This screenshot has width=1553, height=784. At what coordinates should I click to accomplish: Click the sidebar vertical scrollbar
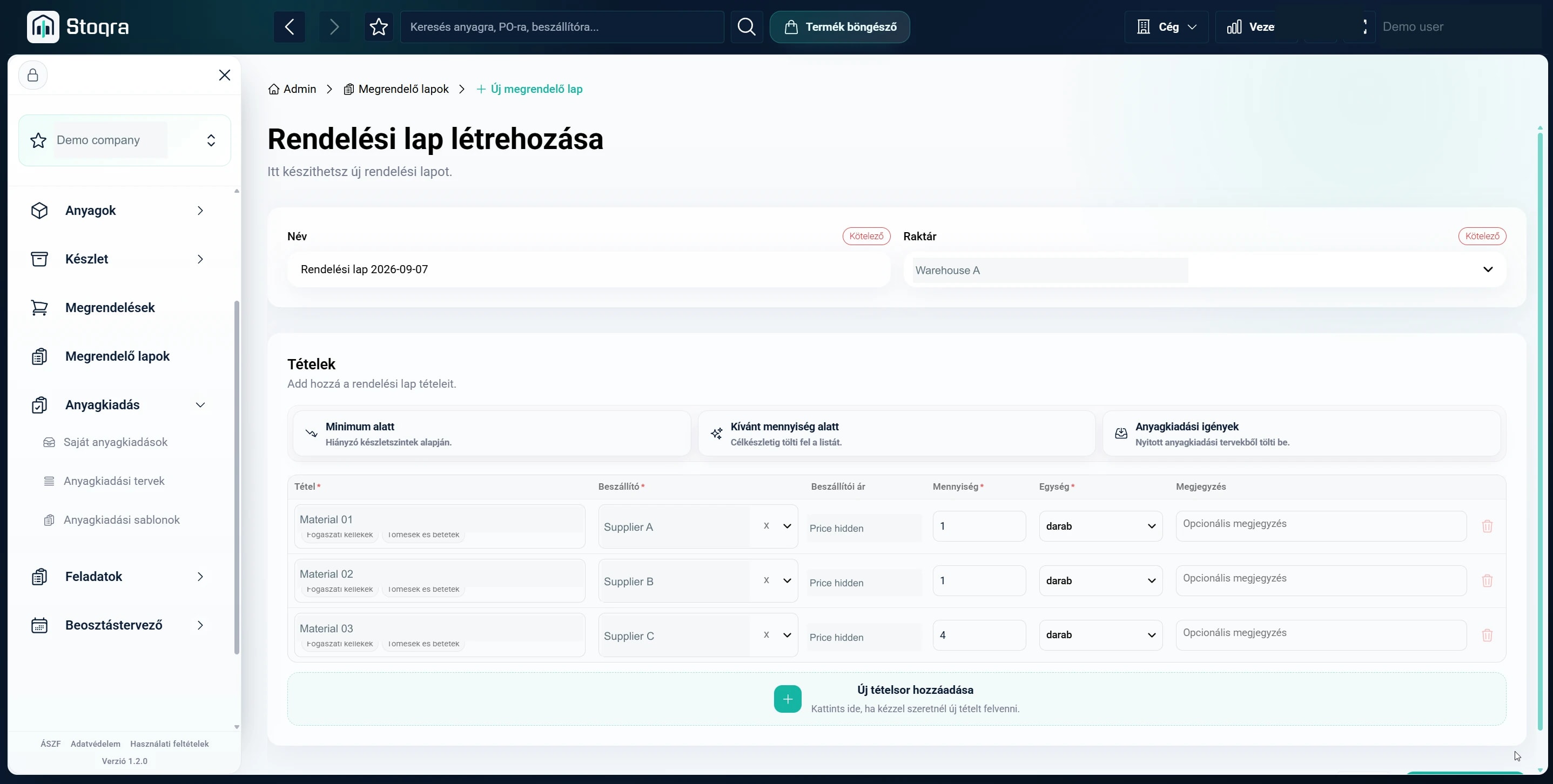[x=237, y=477]
